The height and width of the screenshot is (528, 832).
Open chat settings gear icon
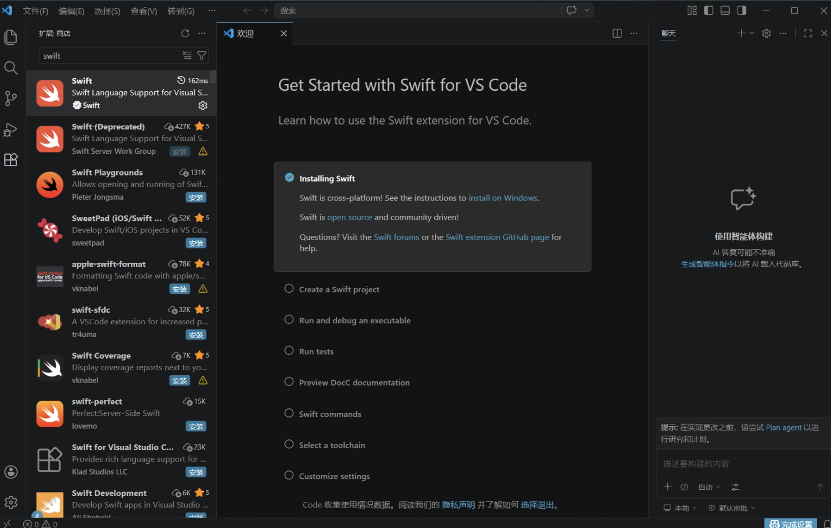766,33
